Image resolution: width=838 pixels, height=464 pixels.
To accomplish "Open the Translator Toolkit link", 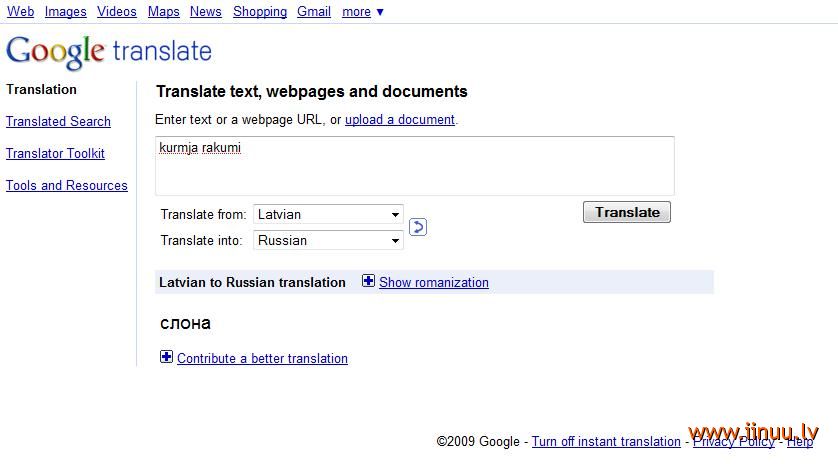I will (55, 153).
